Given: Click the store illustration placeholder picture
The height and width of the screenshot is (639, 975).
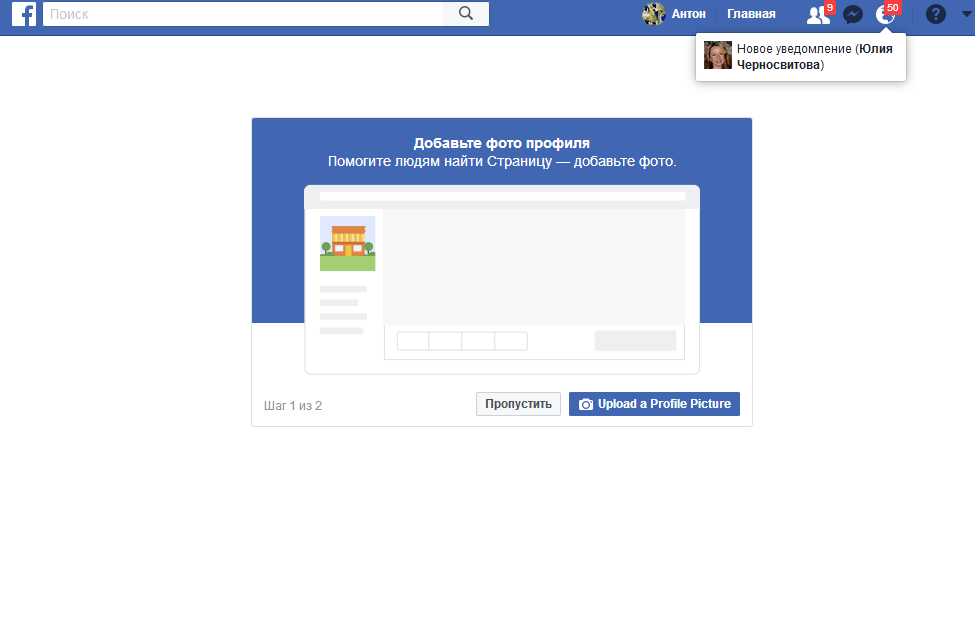Looking at the screenshot, I should pyautogui.click(x=347, y=243).
